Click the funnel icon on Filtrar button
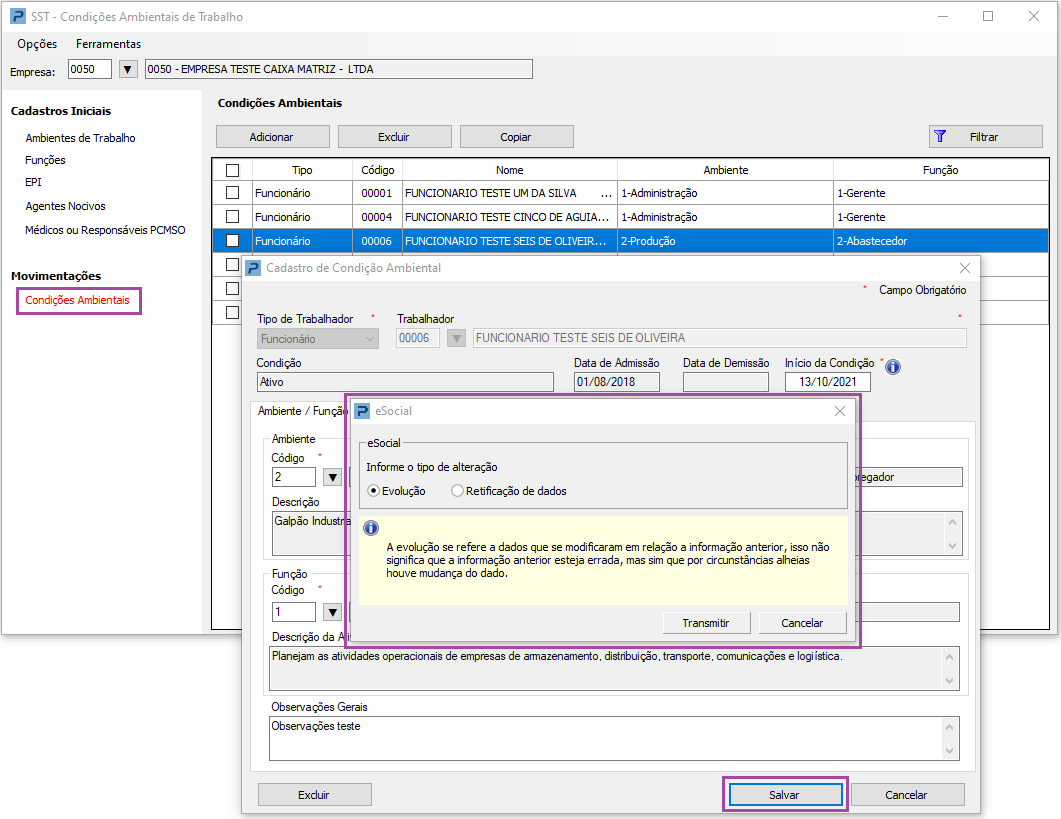Screen dimensions: 1061x819 click(x=939, y=137)
